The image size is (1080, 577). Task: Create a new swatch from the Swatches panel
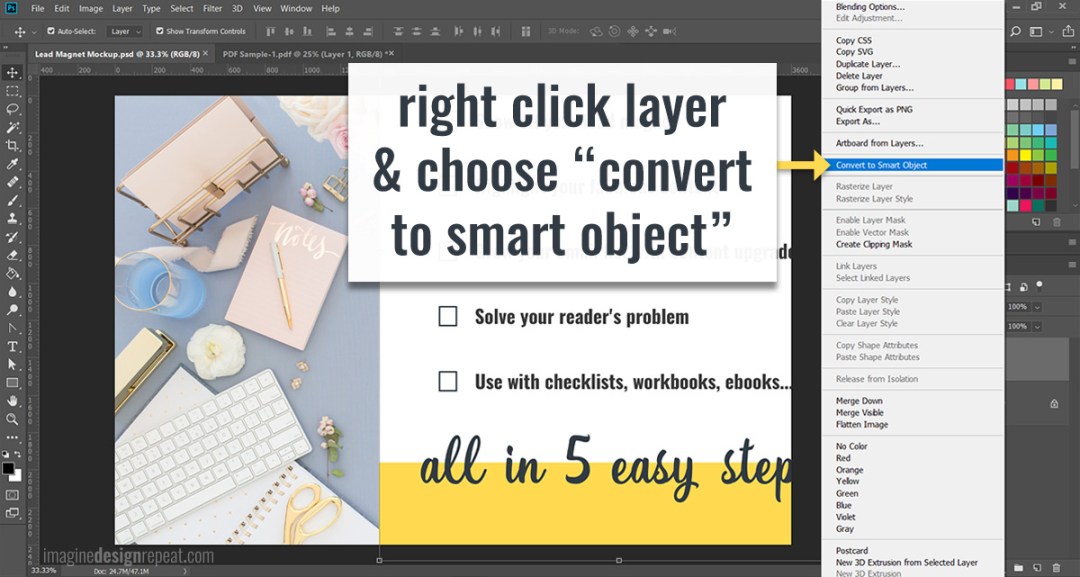[x=1036, y=222]
